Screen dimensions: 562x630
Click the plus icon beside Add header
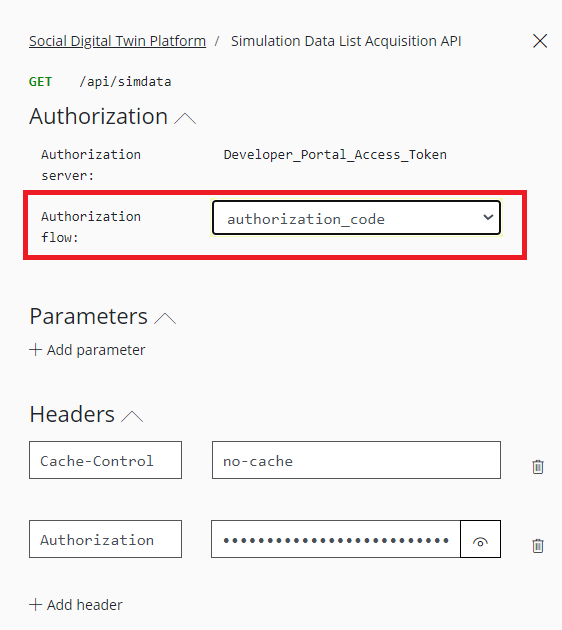click(x=35, y=604)
